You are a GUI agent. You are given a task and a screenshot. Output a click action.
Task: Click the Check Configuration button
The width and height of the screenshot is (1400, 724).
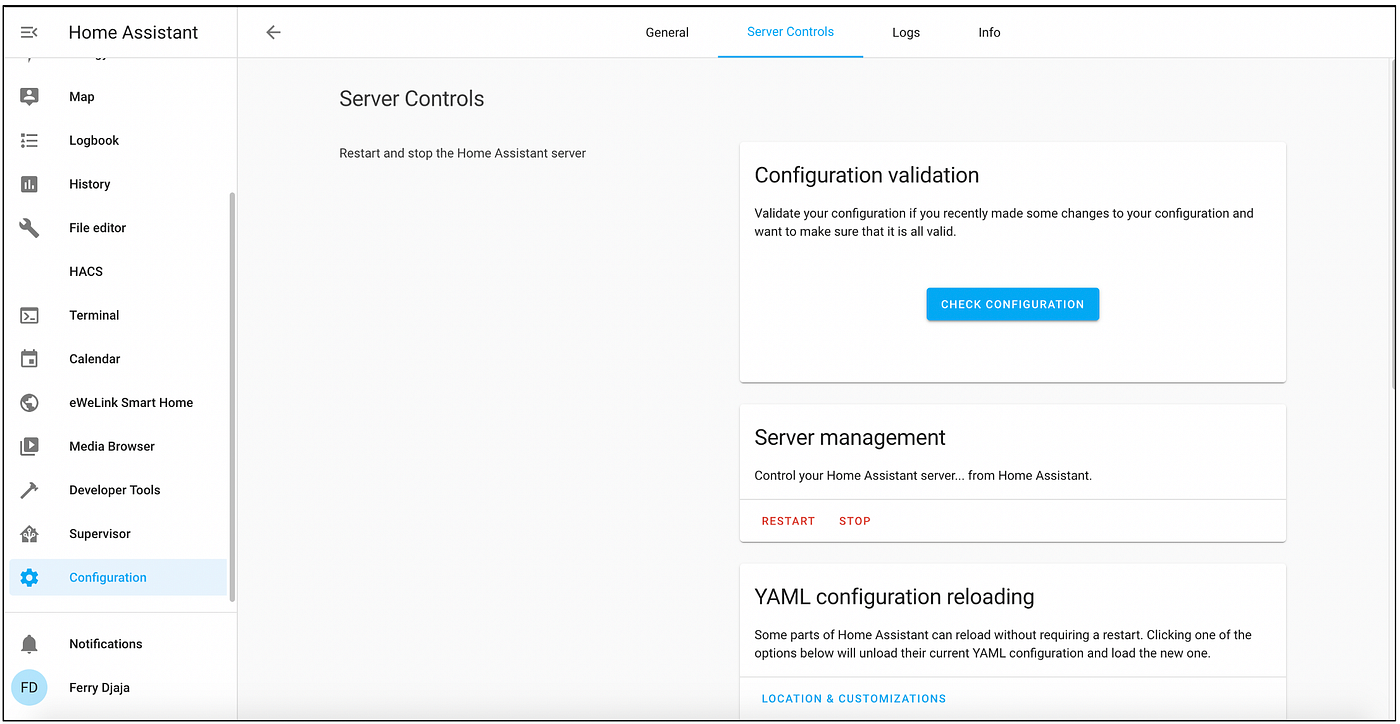coord(1013,304)
